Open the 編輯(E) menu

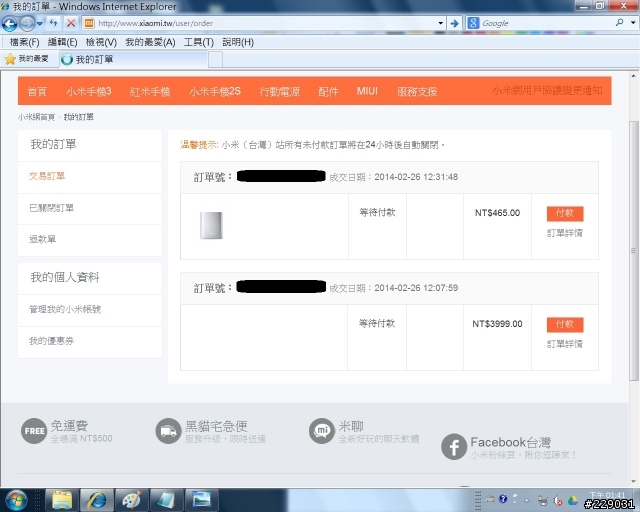(62, 42)
